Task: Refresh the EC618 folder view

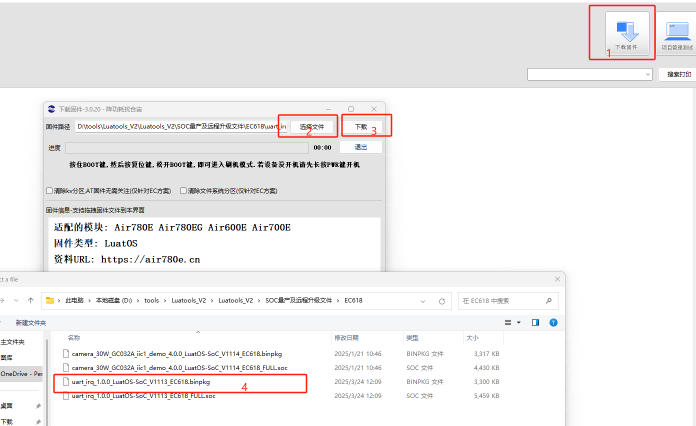Action: coord(442,301)
